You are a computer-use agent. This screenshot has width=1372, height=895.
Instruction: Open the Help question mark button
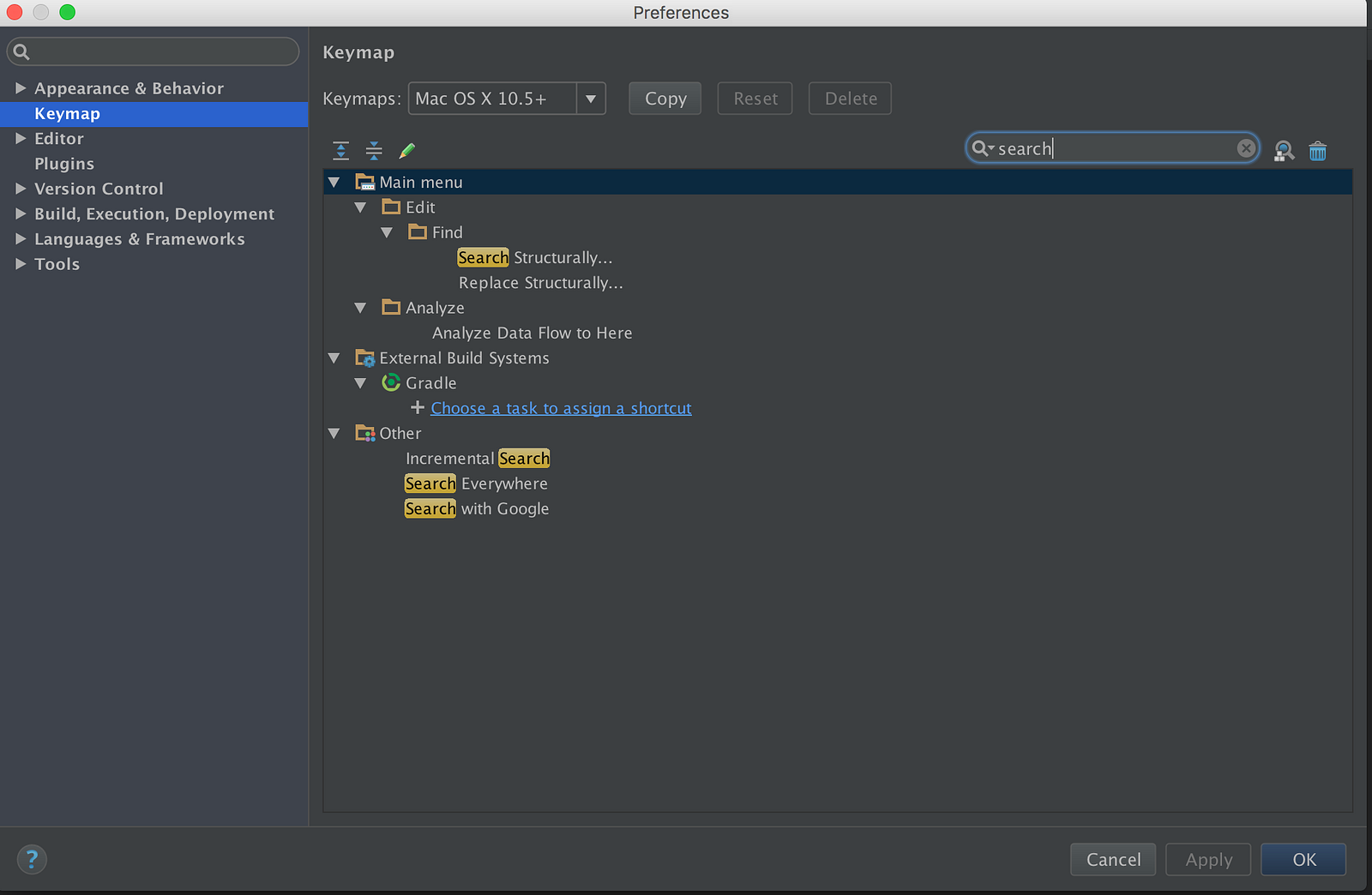(32, 859)
